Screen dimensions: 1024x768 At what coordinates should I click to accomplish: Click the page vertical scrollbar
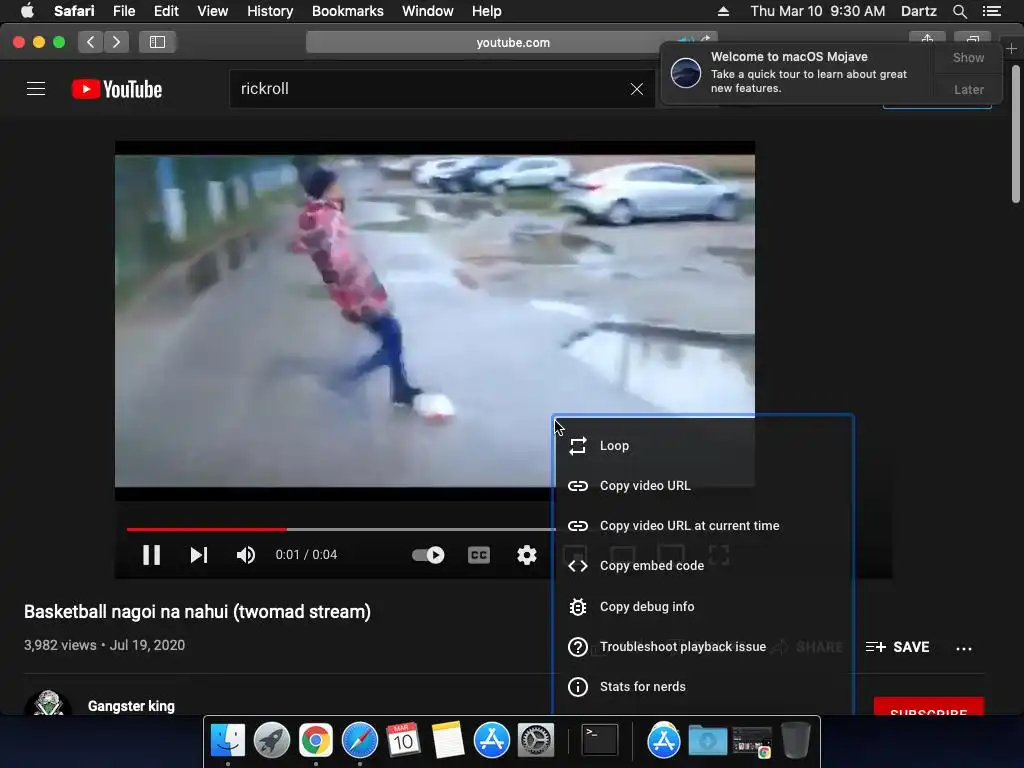[x=1016, y=134]
